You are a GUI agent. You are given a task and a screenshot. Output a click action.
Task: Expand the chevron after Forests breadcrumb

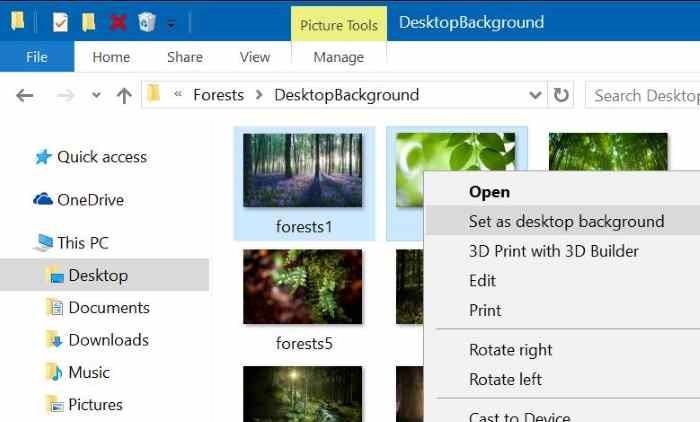(x=259, y=95)
